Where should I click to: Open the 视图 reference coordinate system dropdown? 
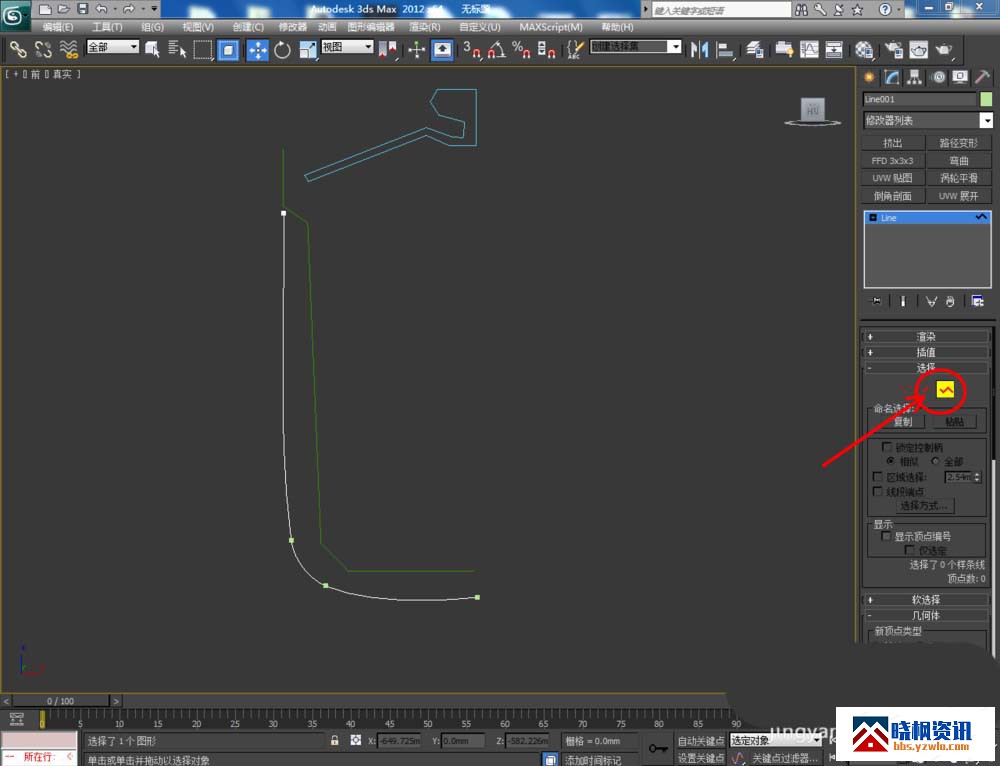[x=347, y=47]
